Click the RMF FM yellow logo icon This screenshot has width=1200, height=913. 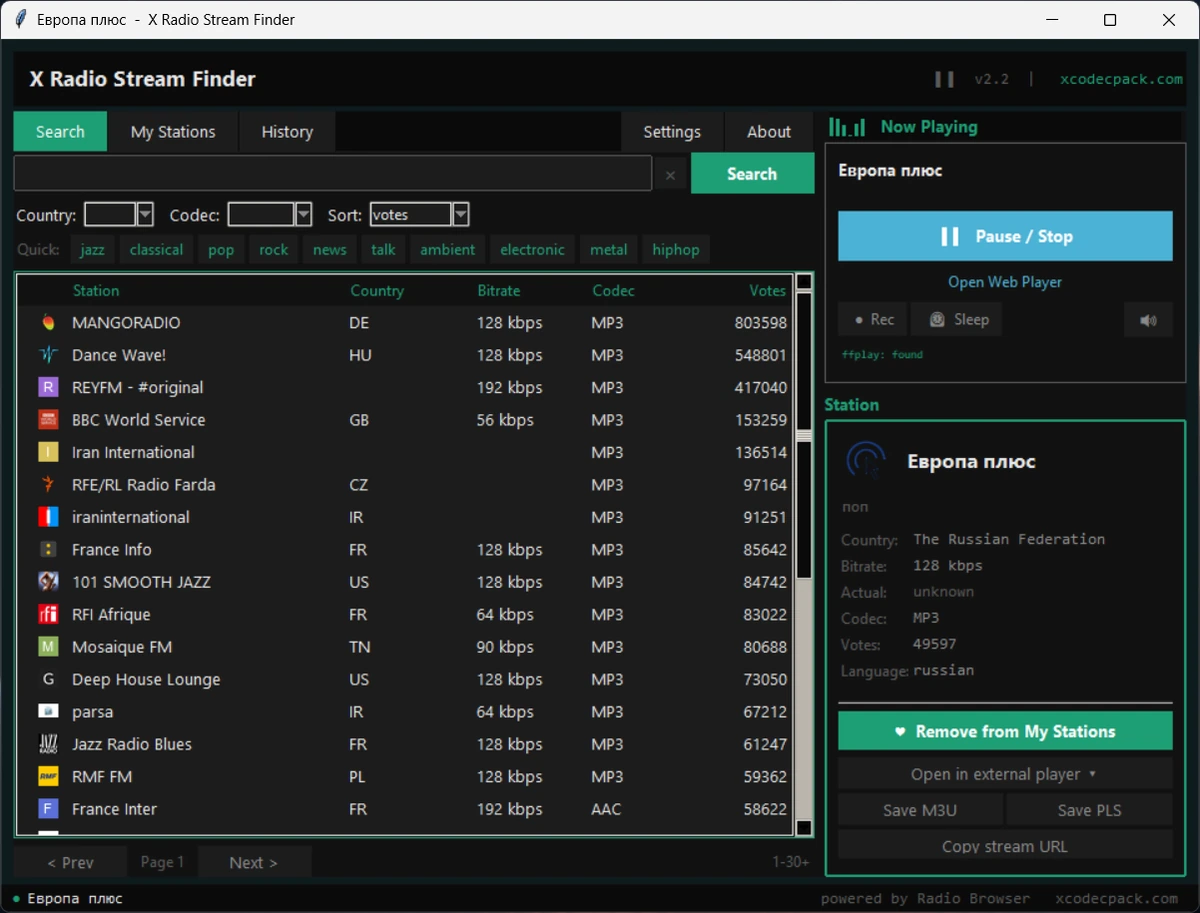click(48, 777)
